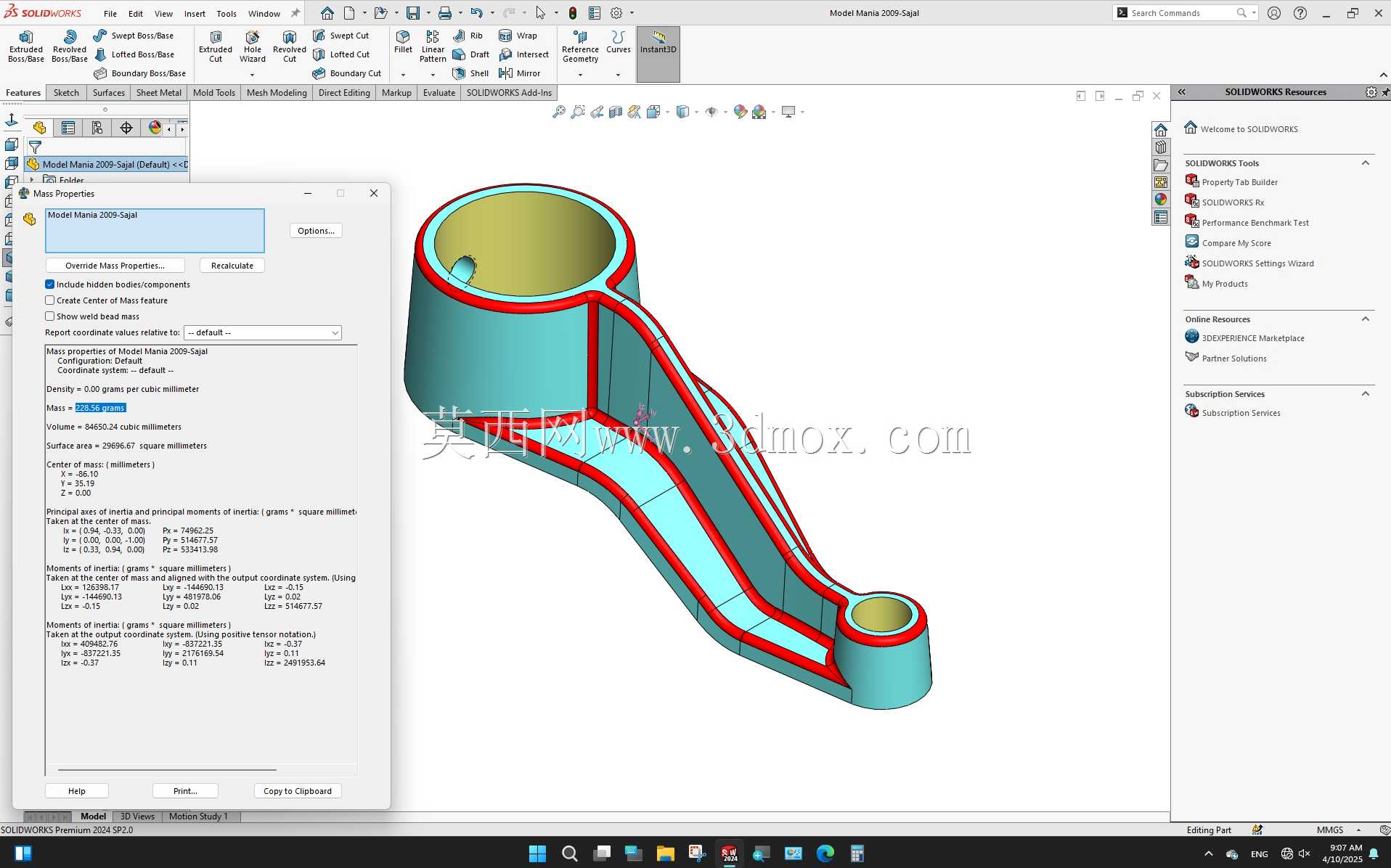The width and height of the screenshot is (1391, 868).
Task: Expand the Folder tree item
Action: [33, 179]
